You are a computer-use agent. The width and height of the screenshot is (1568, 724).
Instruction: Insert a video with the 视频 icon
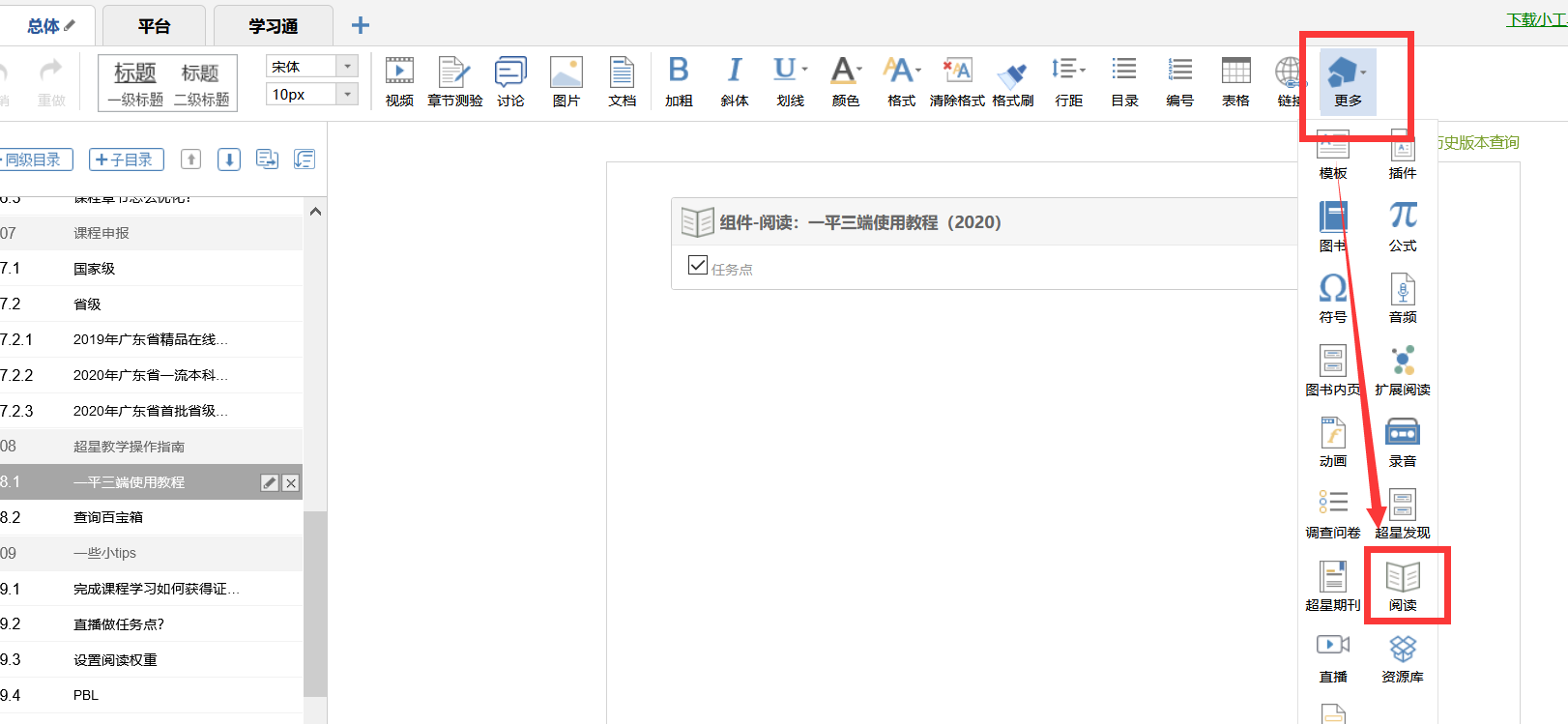(x=399, y=80)
